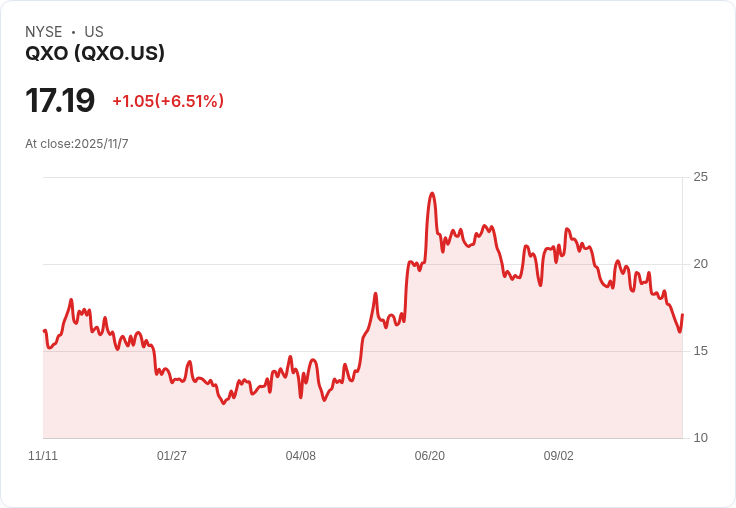
Task: Click the 10 value on the price axis
Action: click(x=700, y=438)
